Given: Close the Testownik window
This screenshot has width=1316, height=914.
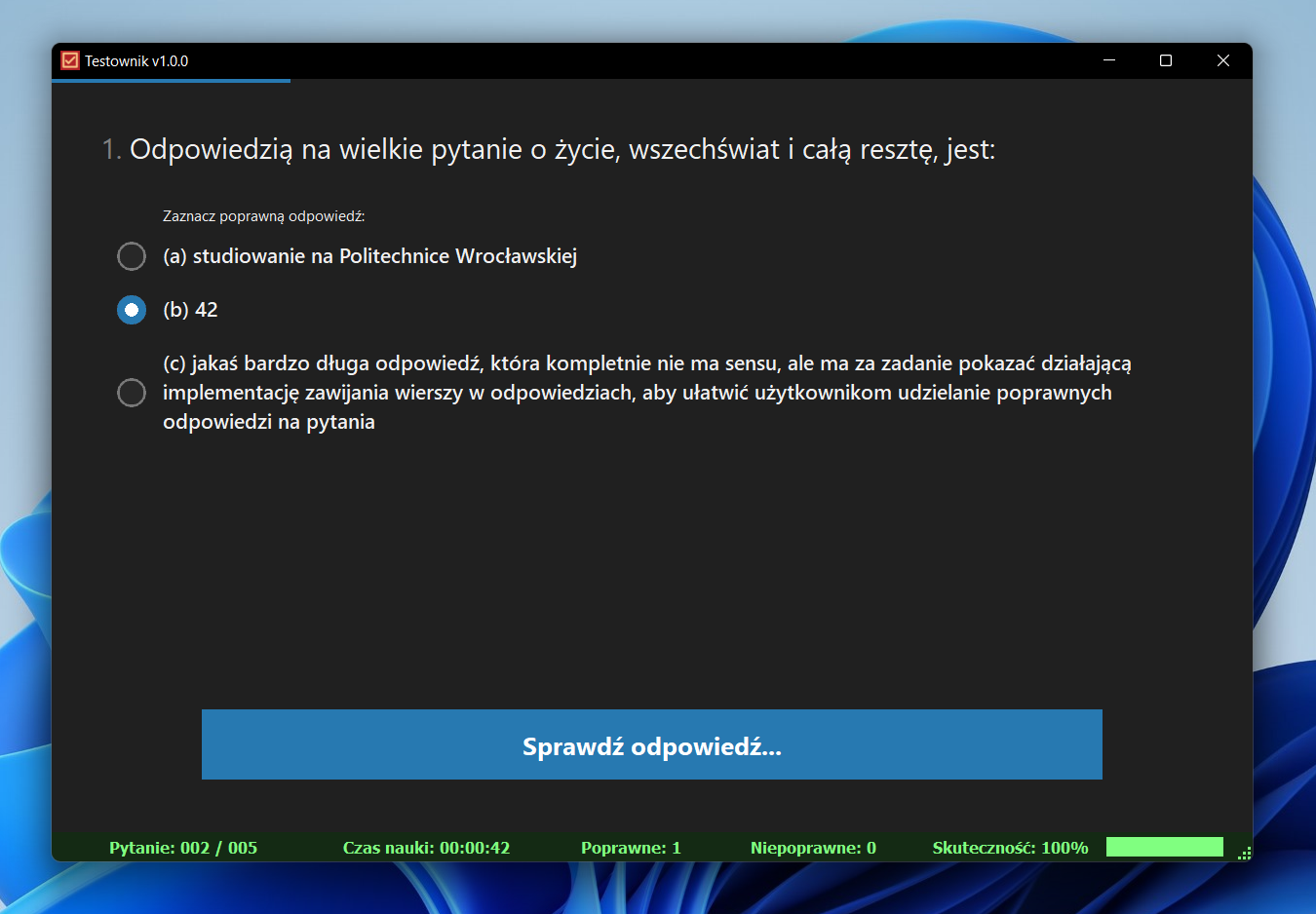Looking at the screenshot, I should tap(1223, 60).
